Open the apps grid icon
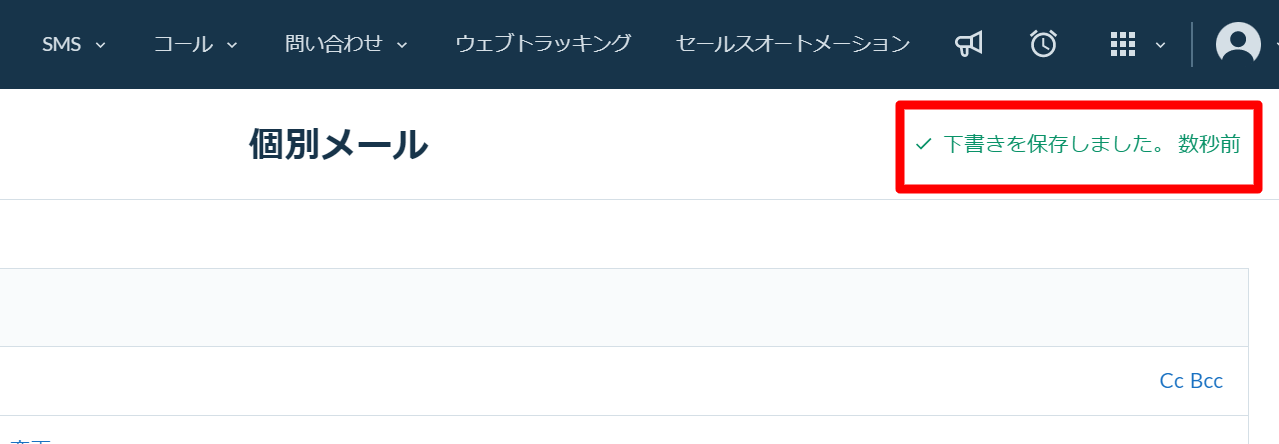Image resolution: width=1279 pixels, height=444 pixels. tap(1123, 44)
